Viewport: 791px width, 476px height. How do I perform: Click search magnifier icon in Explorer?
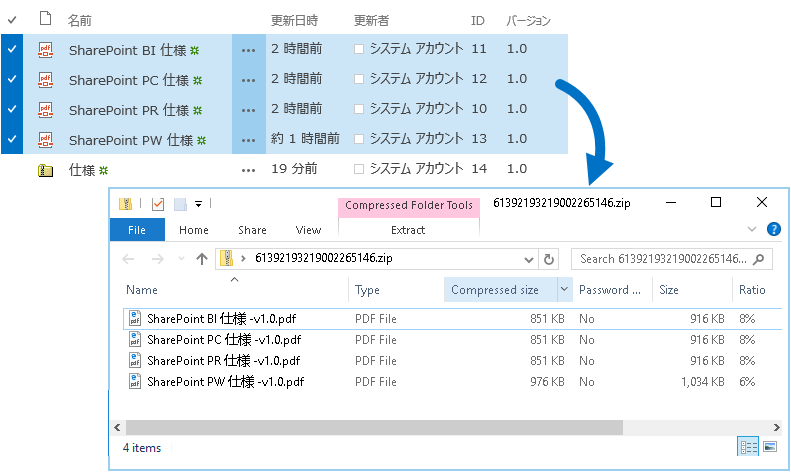758,259
